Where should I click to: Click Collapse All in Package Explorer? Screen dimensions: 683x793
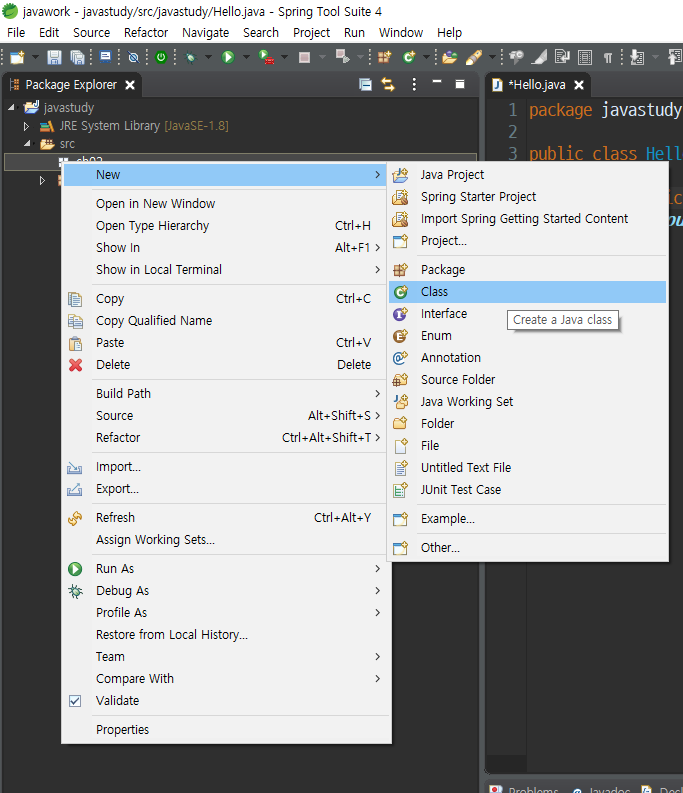pyautogui.click(x=365, y=84)
